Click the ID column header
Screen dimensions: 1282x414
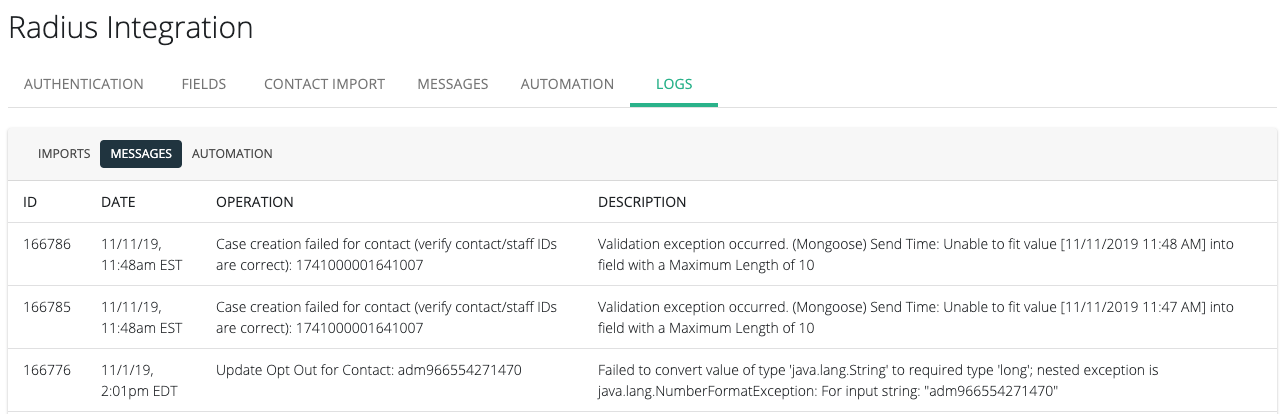click(x=30, y=202)
